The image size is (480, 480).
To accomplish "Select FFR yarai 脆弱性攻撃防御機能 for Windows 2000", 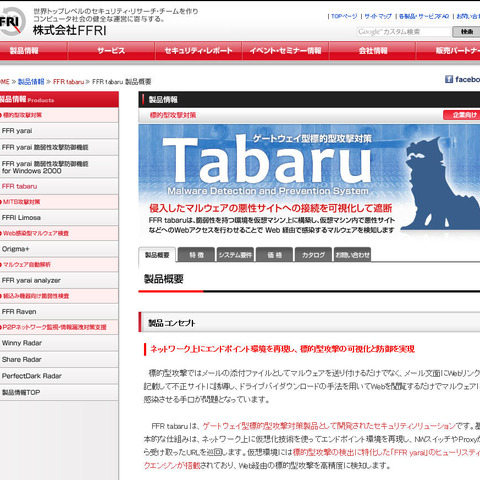I will click(59, 167).
